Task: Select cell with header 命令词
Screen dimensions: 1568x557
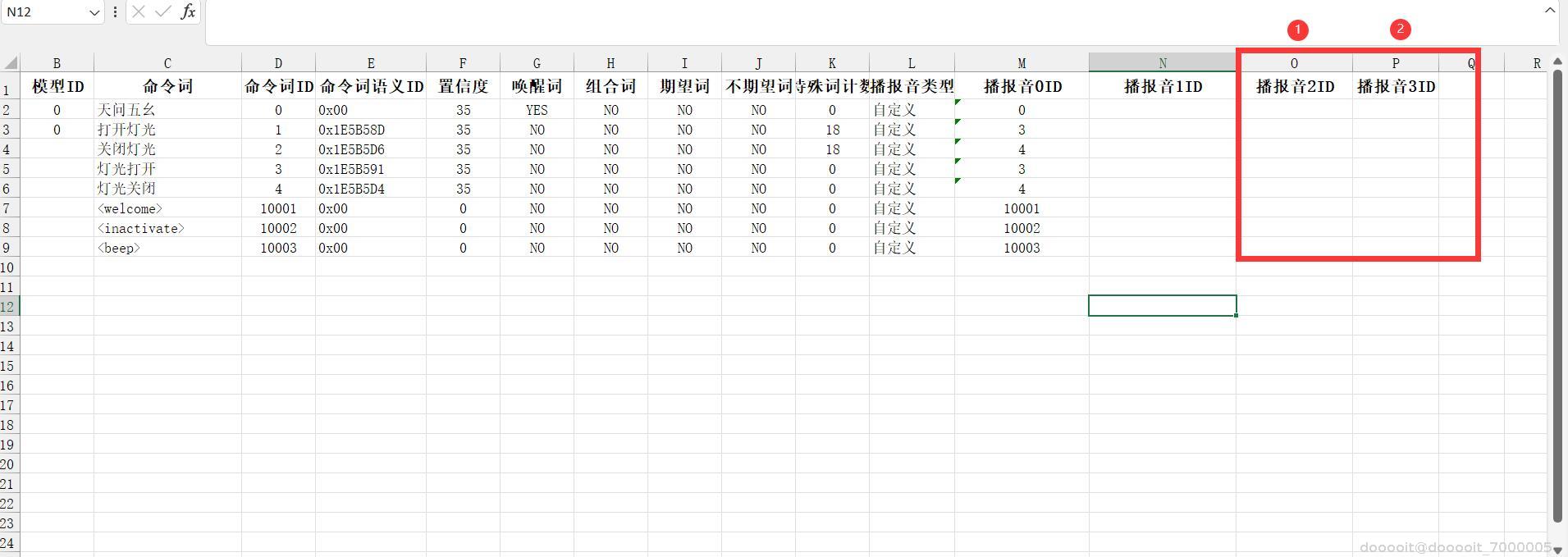Action: point(167,86)
